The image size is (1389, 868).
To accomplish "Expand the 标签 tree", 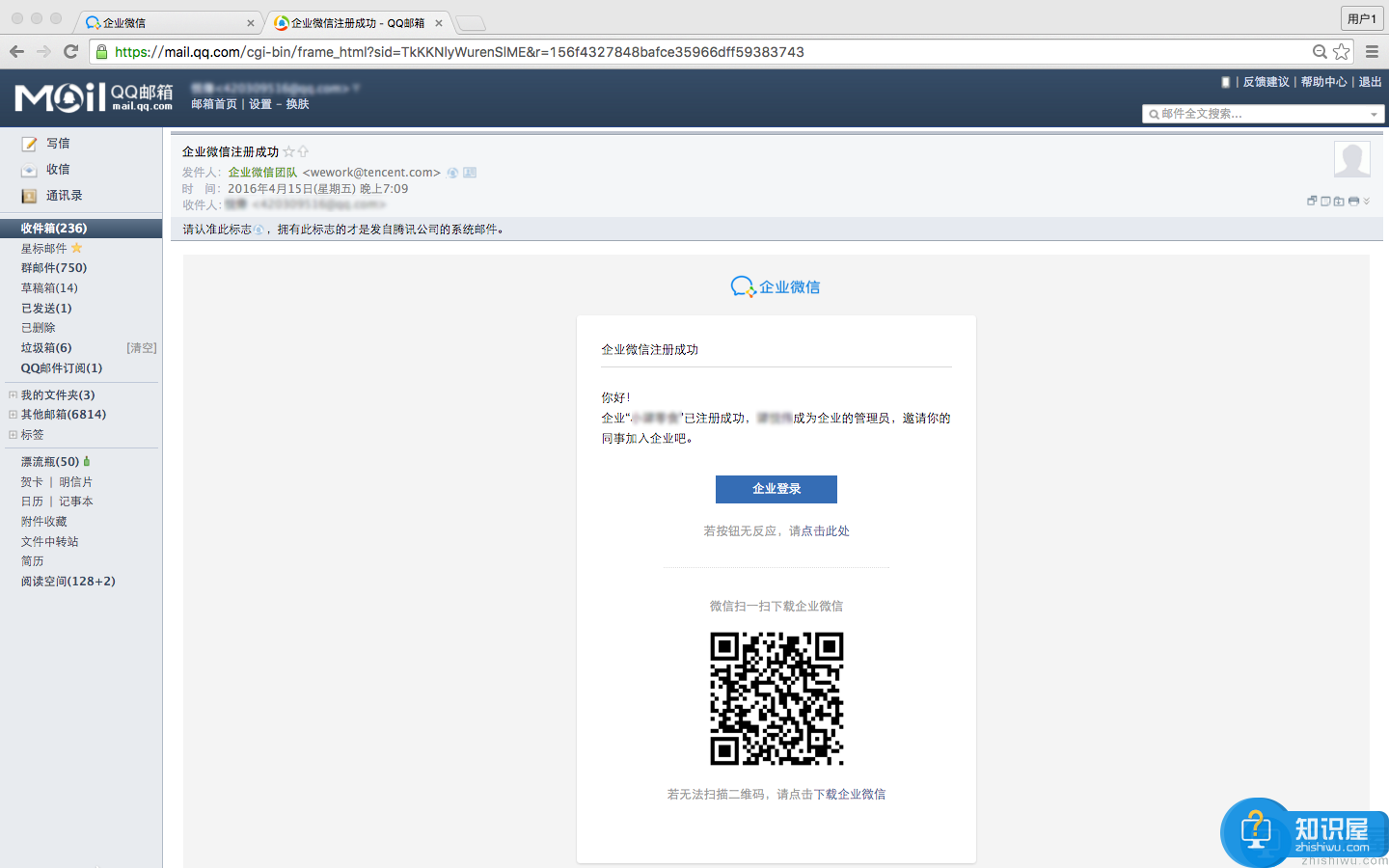I will (13, 434).
